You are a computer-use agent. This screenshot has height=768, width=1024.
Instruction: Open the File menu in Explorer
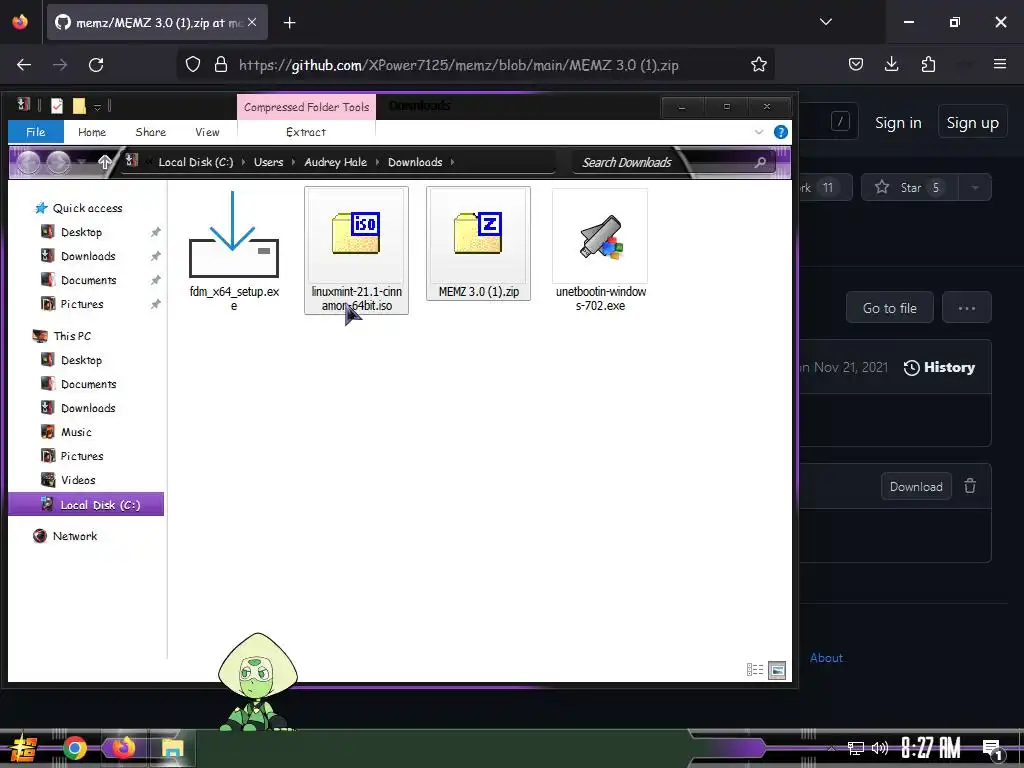[36, 132]
